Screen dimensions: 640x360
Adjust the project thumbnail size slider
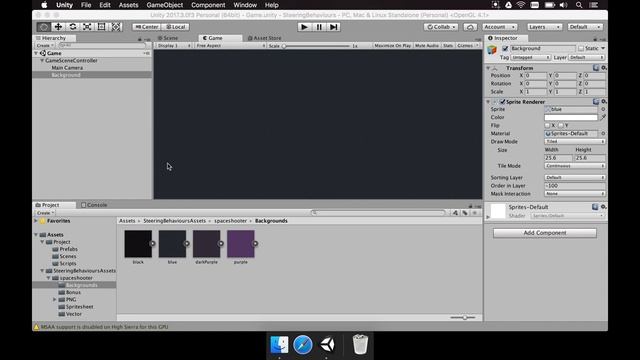point(463,318)
